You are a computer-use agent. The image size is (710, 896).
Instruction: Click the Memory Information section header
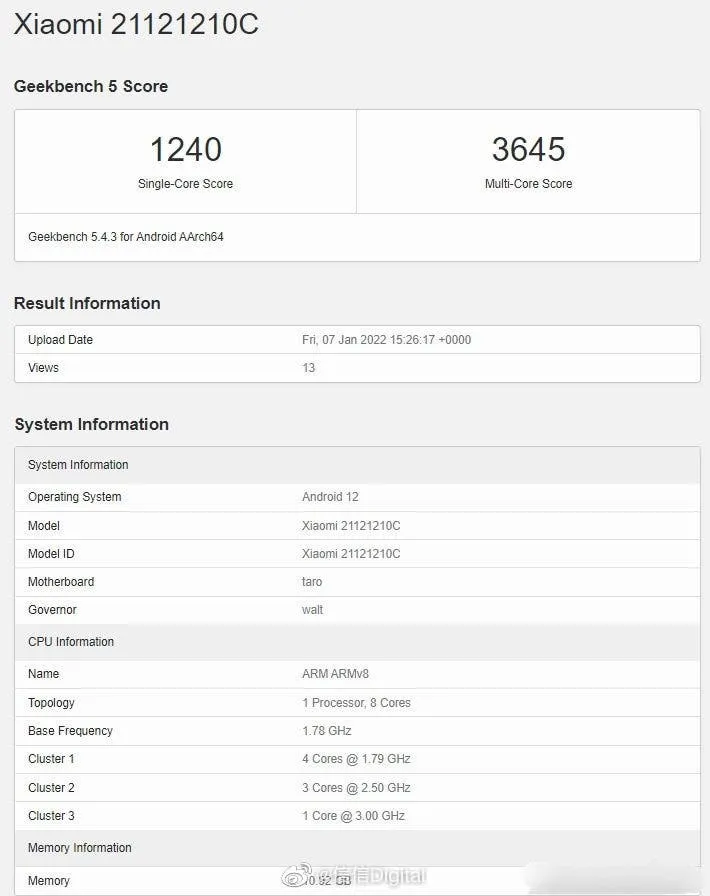(80, 848)
